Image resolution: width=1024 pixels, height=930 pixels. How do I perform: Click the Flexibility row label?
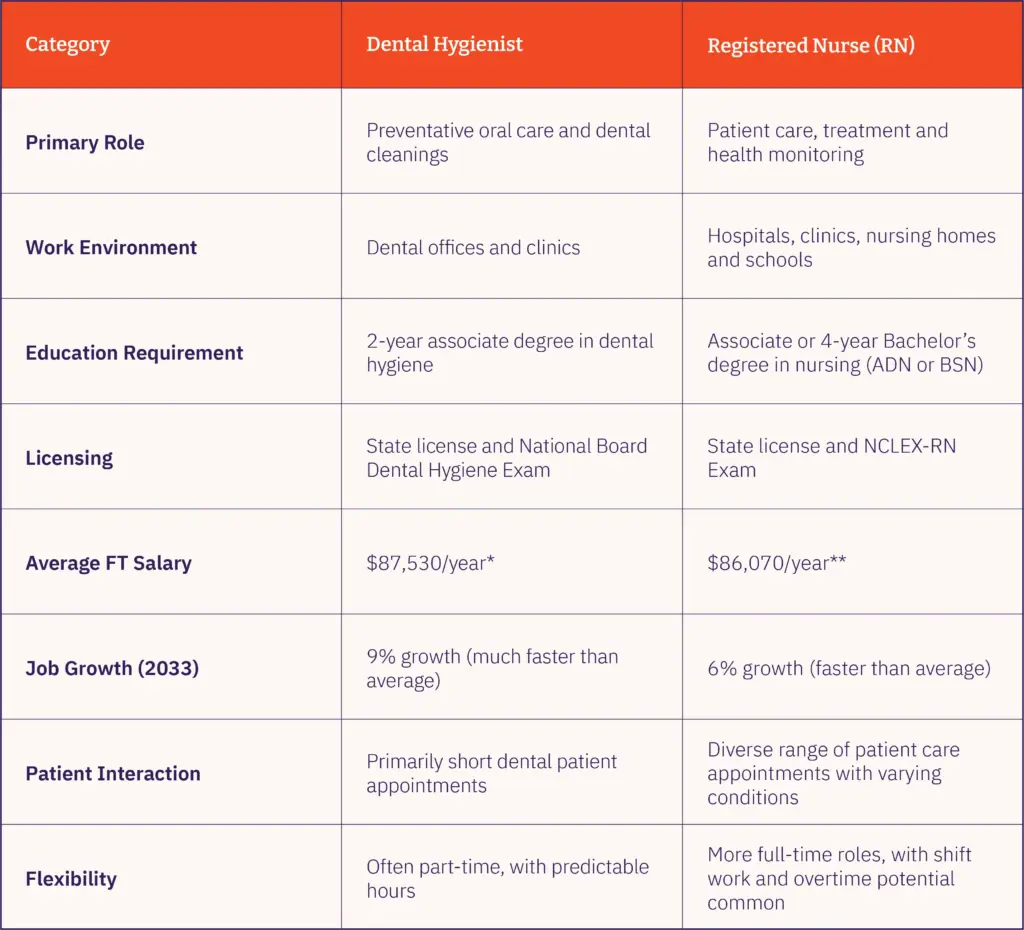[71, 878]
